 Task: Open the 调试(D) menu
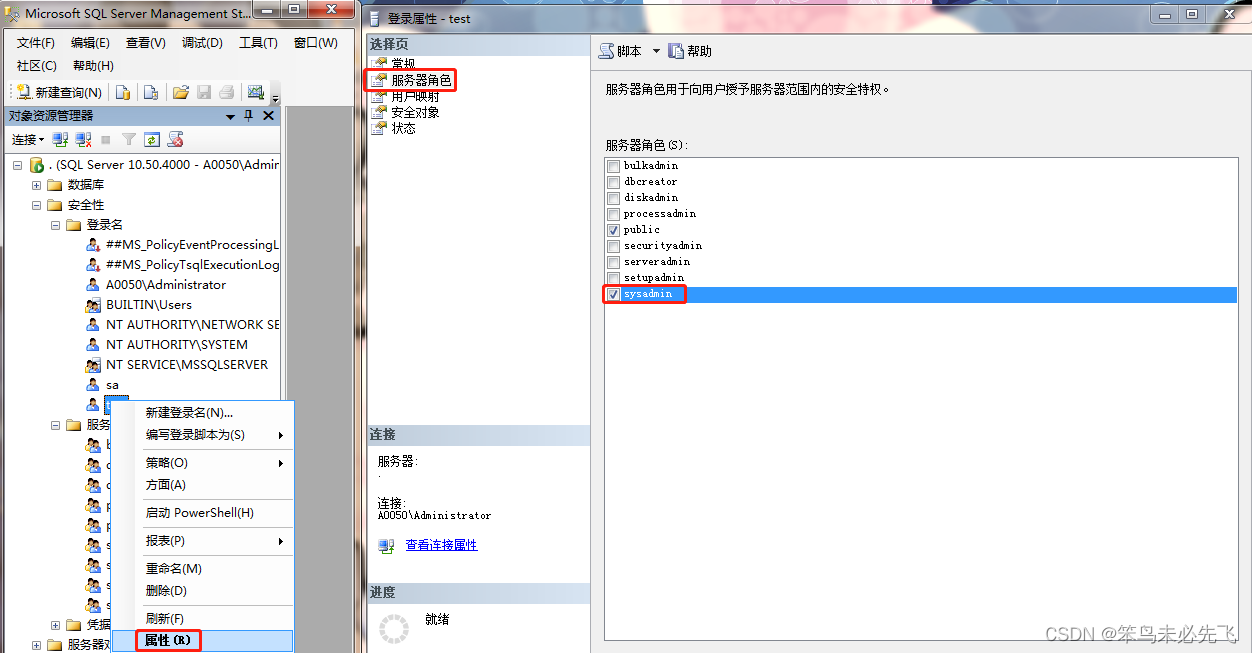202,43
